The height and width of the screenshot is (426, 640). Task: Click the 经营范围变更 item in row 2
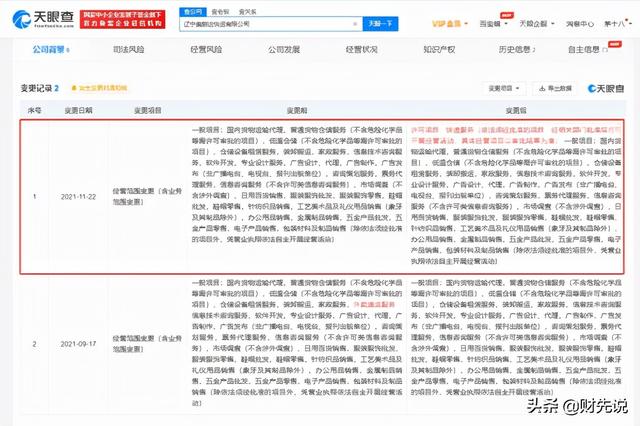tap(147, 344)
